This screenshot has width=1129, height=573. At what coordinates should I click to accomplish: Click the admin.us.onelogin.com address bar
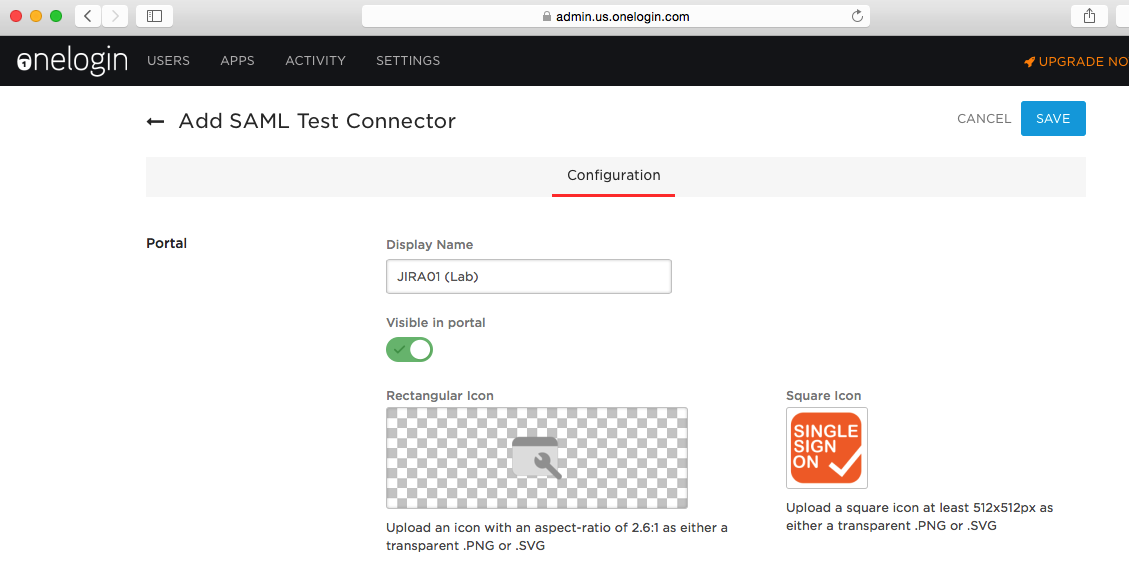coord(615,16)
